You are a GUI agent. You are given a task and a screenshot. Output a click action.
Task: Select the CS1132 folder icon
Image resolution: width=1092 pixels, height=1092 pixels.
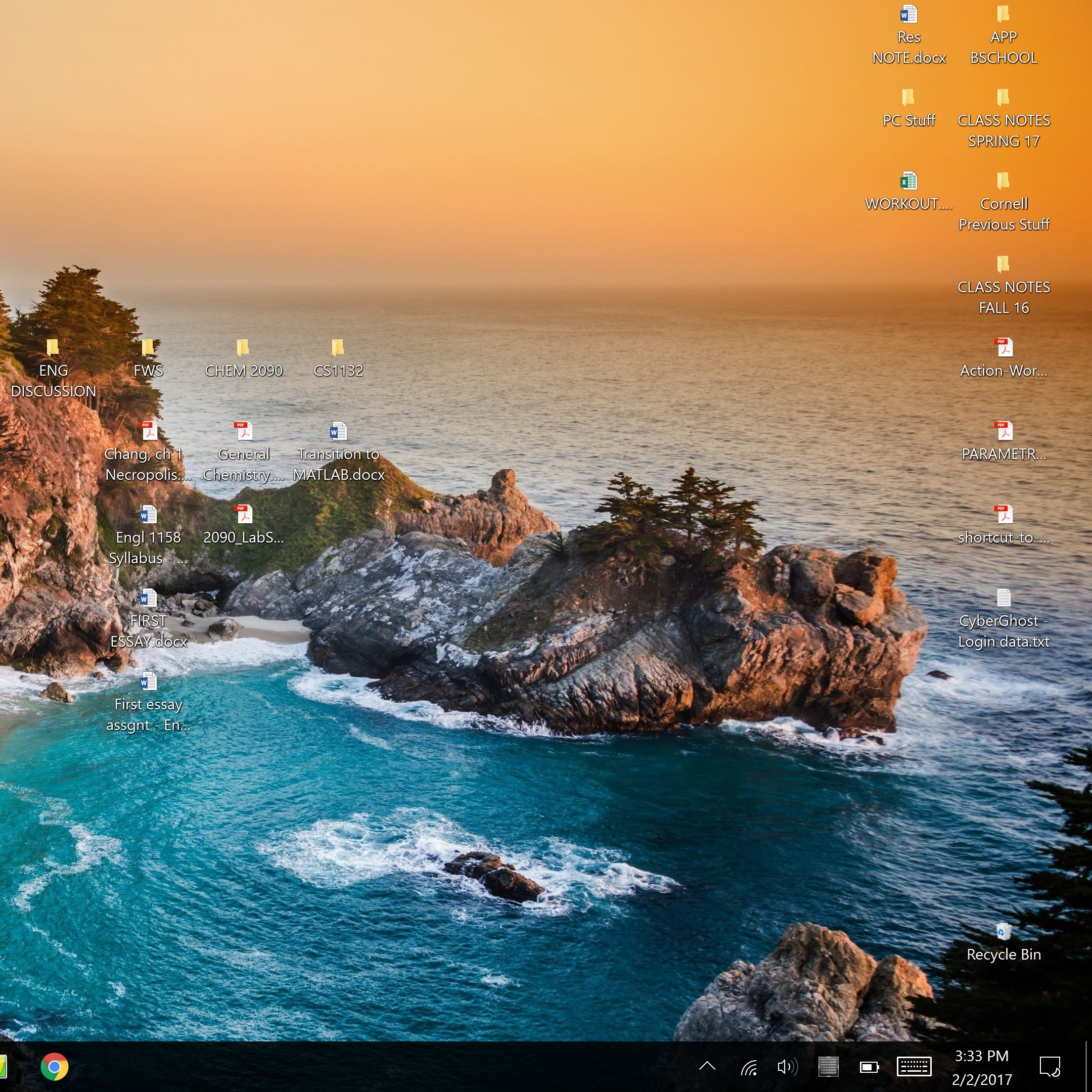point(338,348)
